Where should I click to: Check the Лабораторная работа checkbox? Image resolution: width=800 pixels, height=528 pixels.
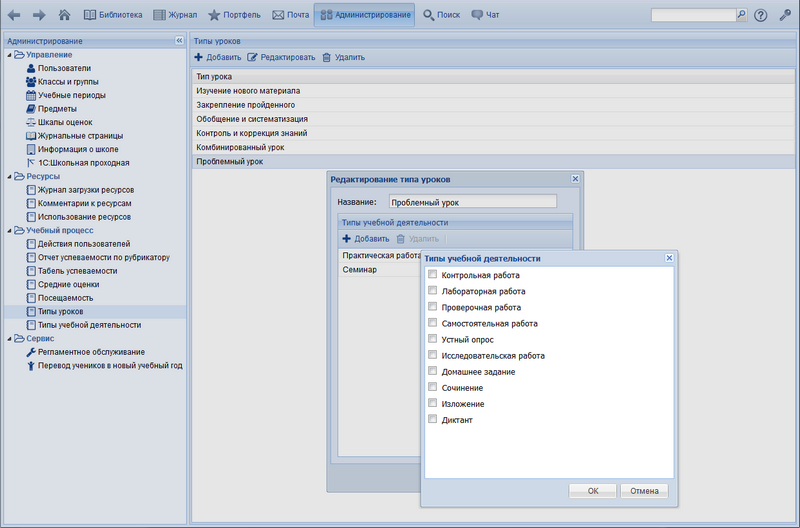coord(432,290)
